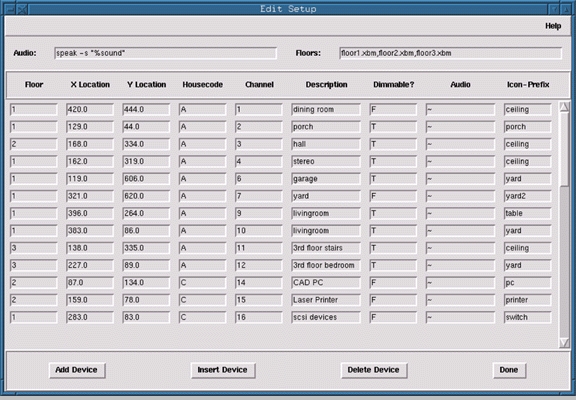Click the scrollbar up arrow
The image size is (576, 400).
tap(564, 107)
